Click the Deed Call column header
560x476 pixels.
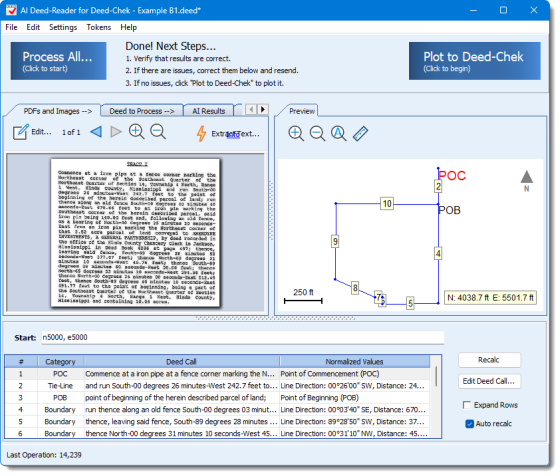coord(181,362)
